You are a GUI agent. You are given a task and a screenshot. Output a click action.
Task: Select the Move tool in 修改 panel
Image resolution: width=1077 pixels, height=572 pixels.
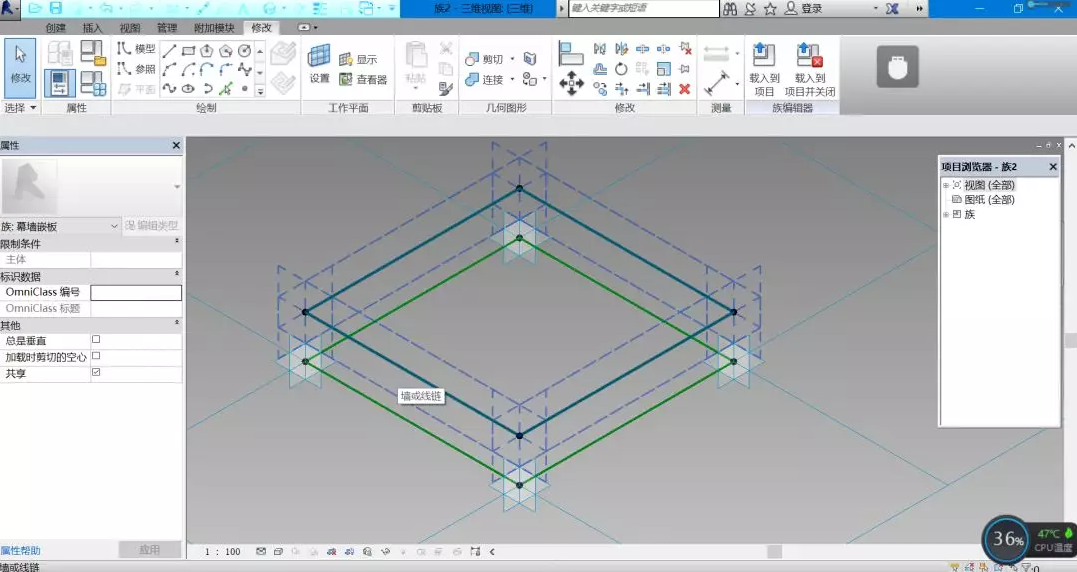tap(571, 83)
